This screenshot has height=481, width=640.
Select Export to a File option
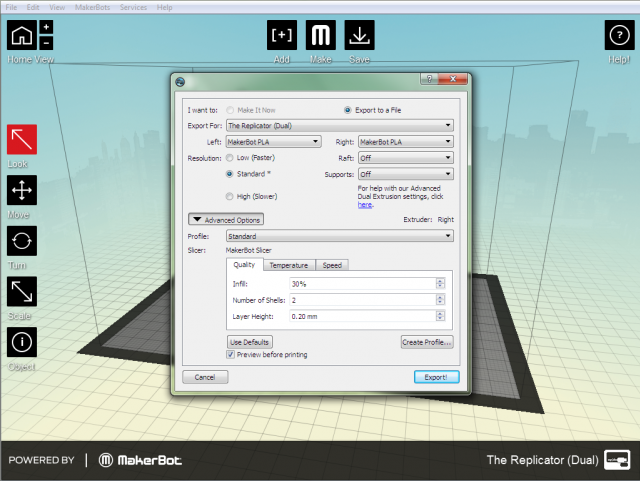click(x=347, y=110)
